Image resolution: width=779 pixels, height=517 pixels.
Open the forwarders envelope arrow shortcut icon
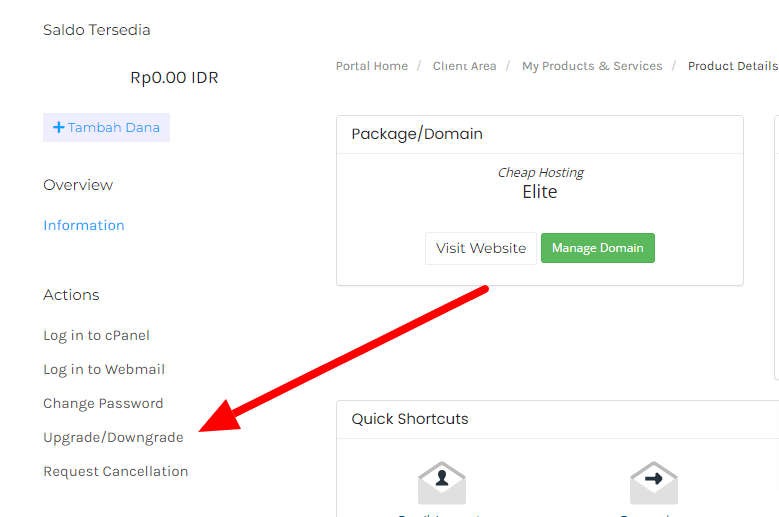tap(653, 484)
